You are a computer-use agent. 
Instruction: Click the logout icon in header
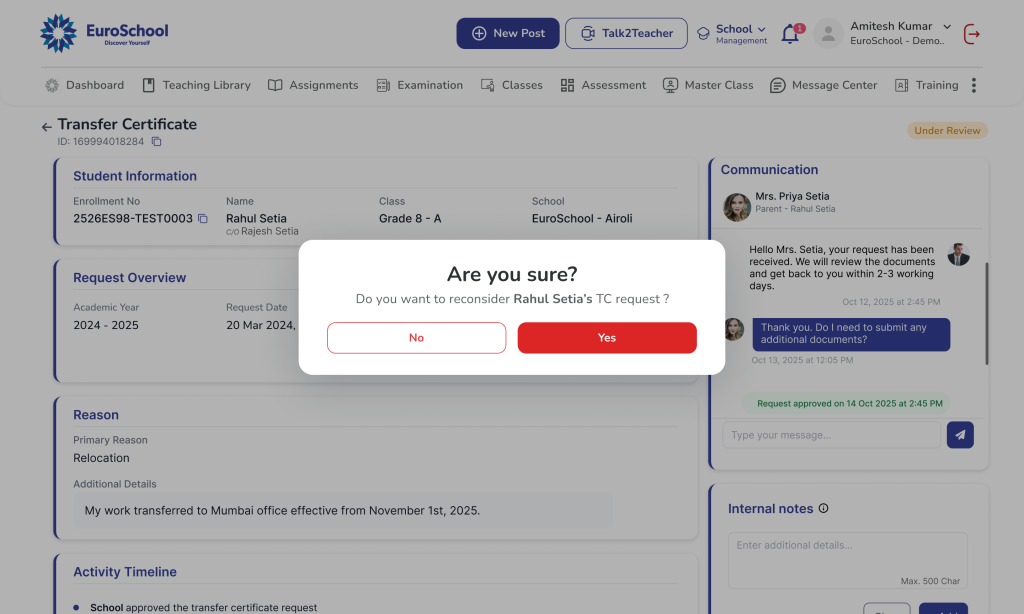[x=971, y=34]
